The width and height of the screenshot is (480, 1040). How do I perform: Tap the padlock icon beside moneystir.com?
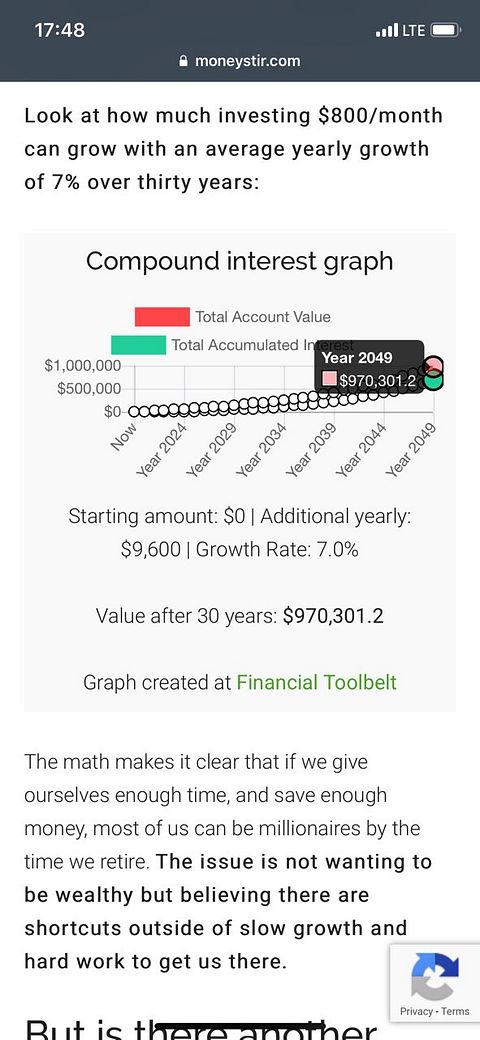coord(184,61)
